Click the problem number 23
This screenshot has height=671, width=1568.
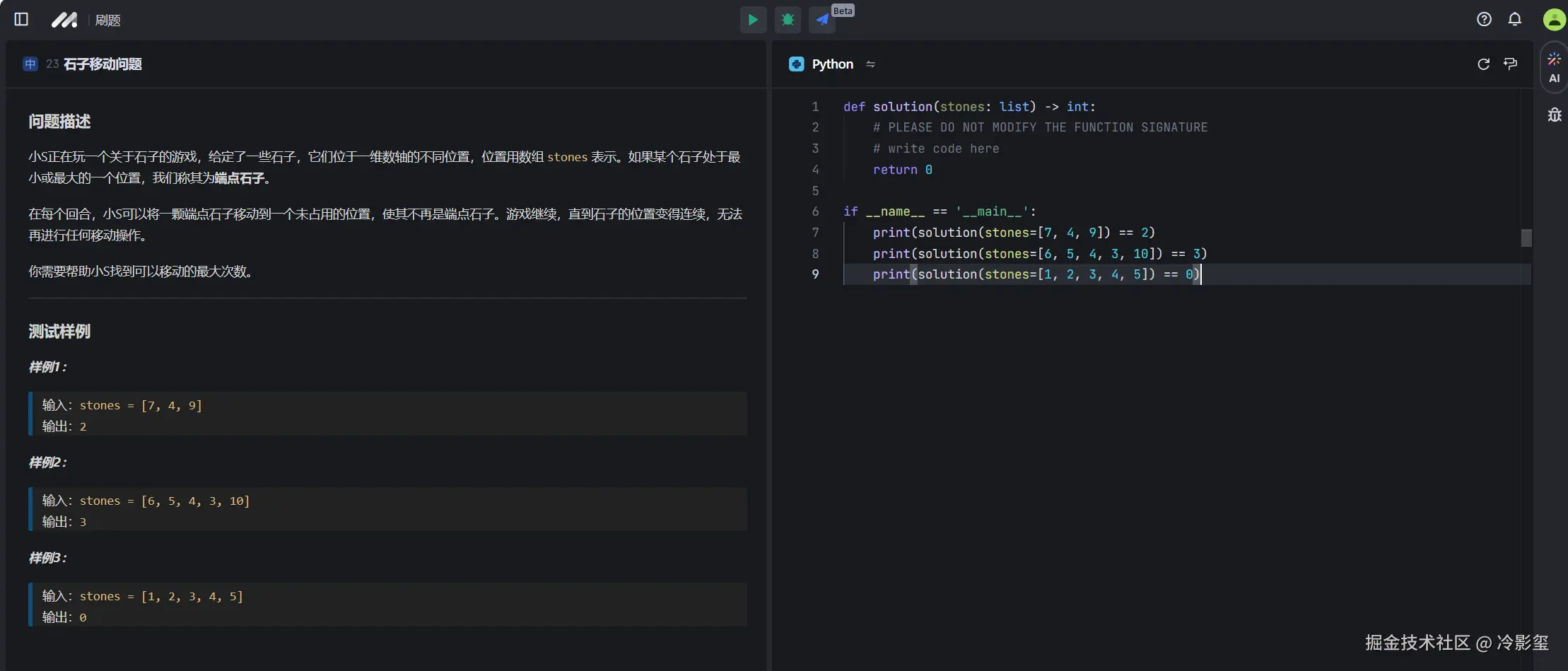(52, 64)
